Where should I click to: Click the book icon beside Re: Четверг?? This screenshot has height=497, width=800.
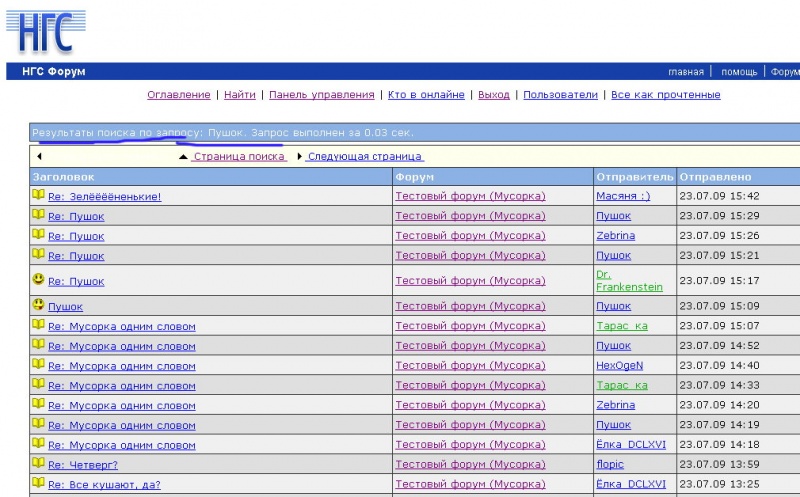click(x=38, y=463)
